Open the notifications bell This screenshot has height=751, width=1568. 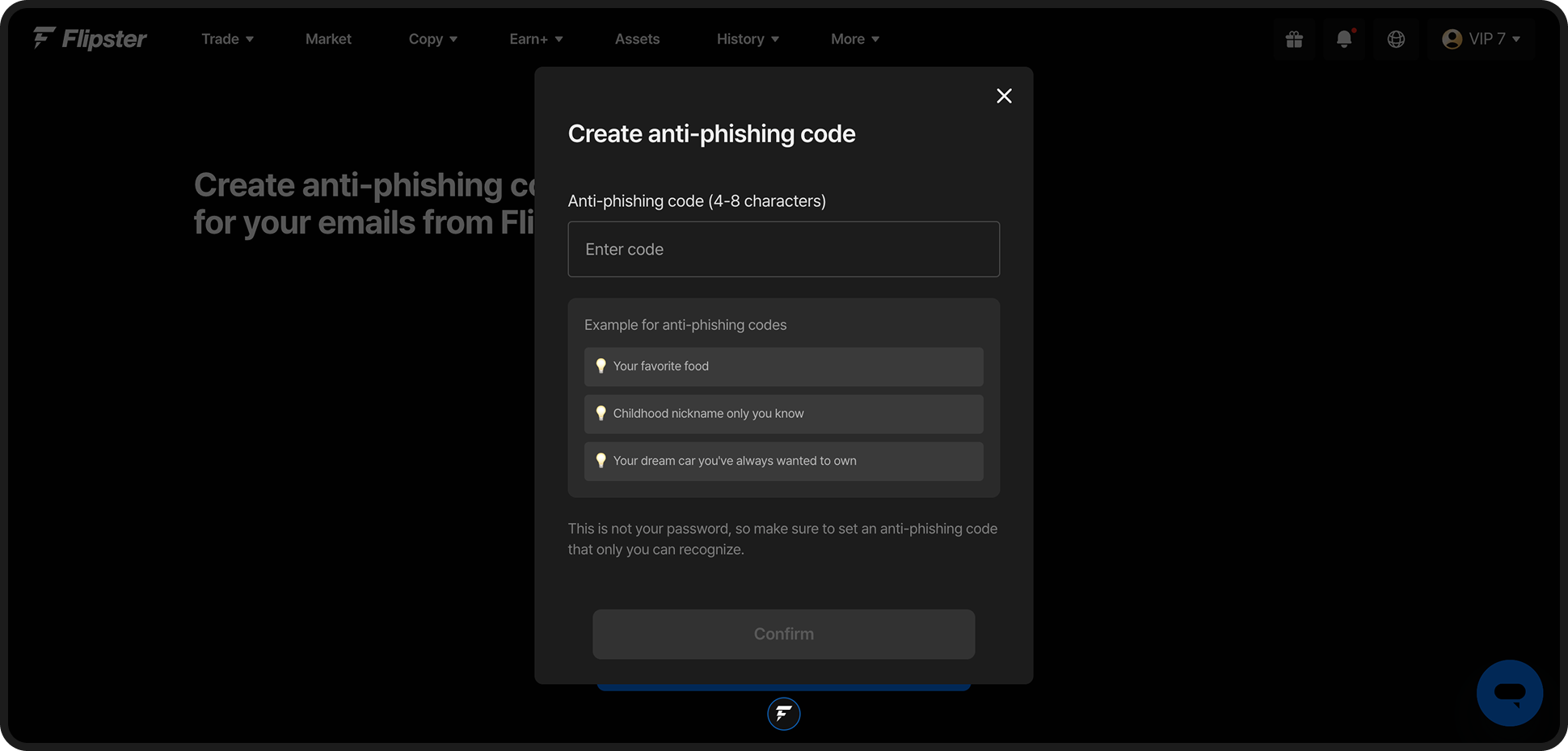[1345, 39]
